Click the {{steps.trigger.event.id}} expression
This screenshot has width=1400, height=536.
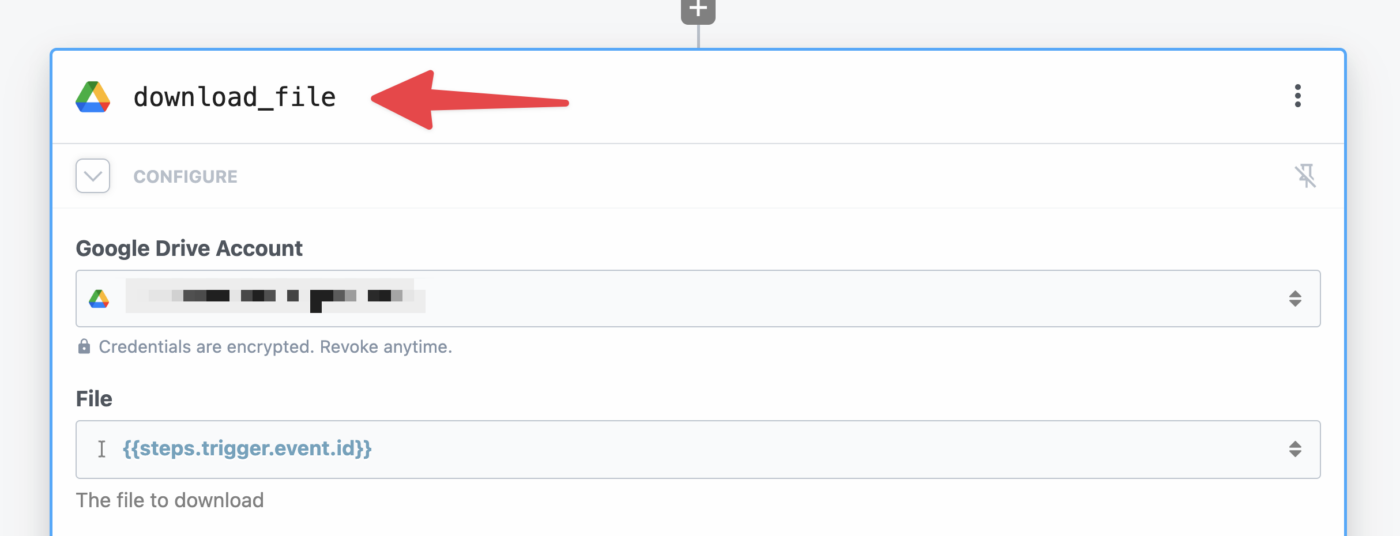(247, 449)
